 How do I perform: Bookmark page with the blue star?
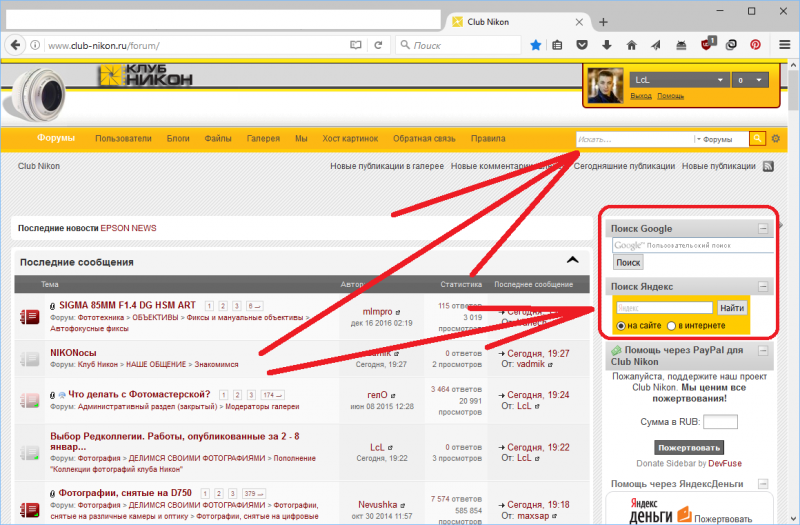coord(535,45)
